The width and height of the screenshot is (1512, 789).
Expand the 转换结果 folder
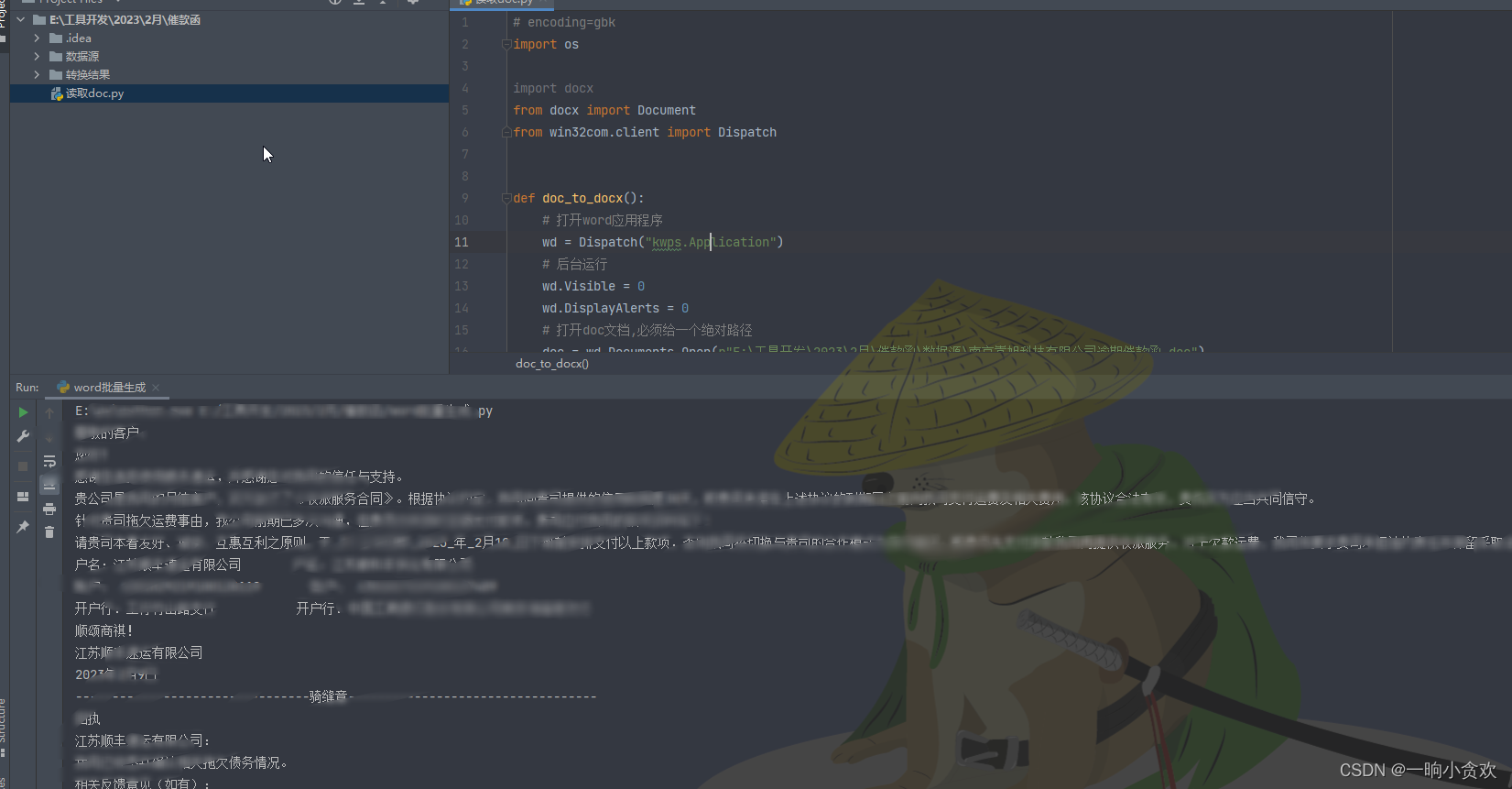(37, 74)
